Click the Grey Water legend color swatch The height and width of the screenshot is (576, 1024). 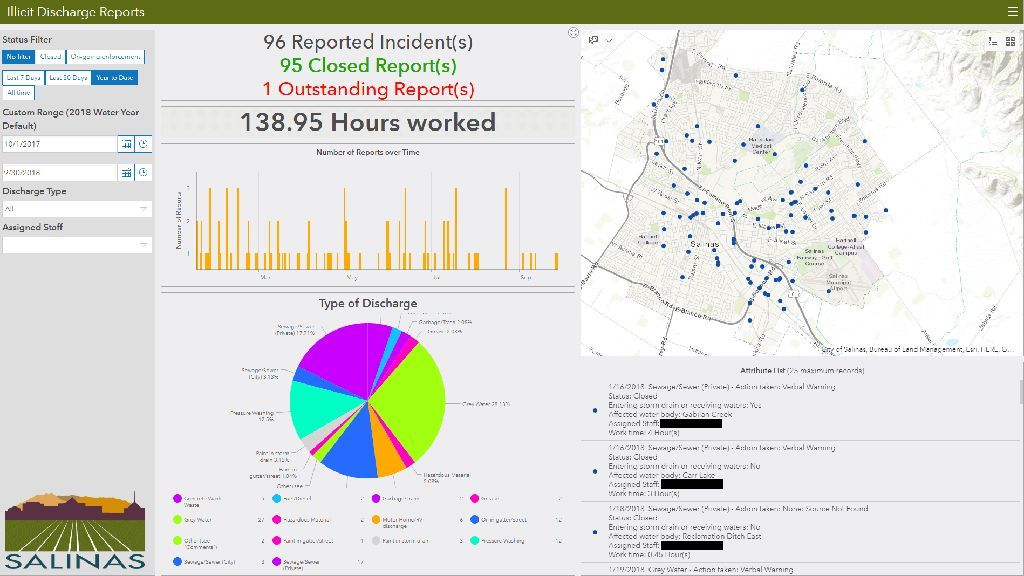point(177,520)
